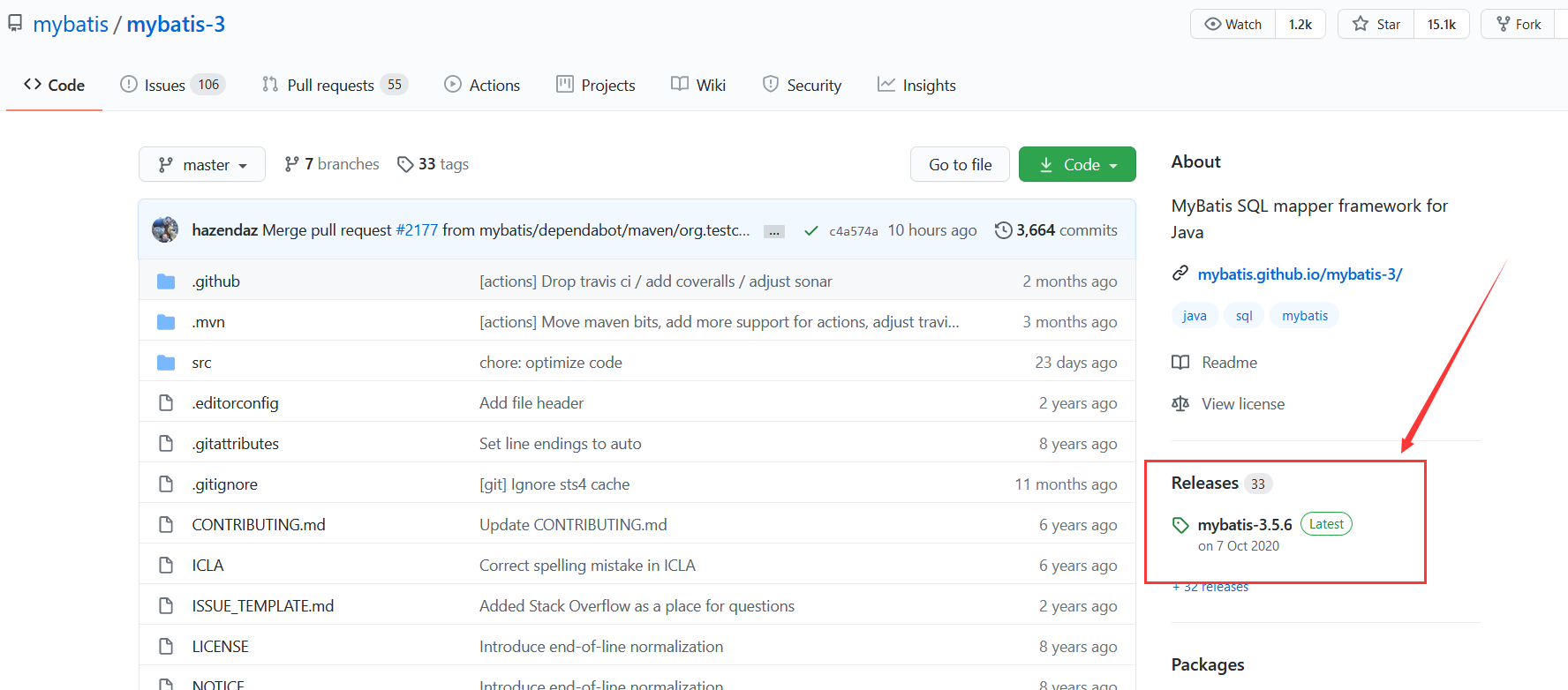Click the Watch button
Image resolution: width=1568 pixels, height=690 pixels.
1233,24
